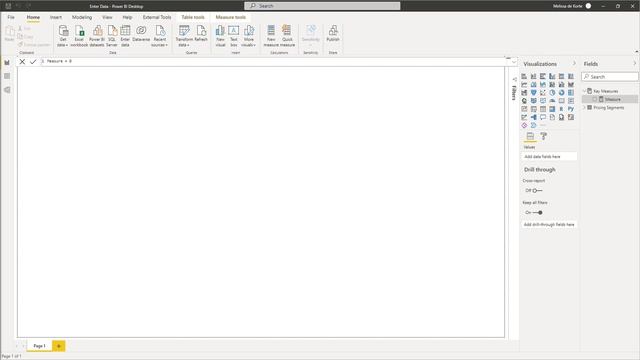Image resolution: width=640 pixels, height=360 pixels.
Task: Open the Help ribbon tab
Action: [127, 17]
